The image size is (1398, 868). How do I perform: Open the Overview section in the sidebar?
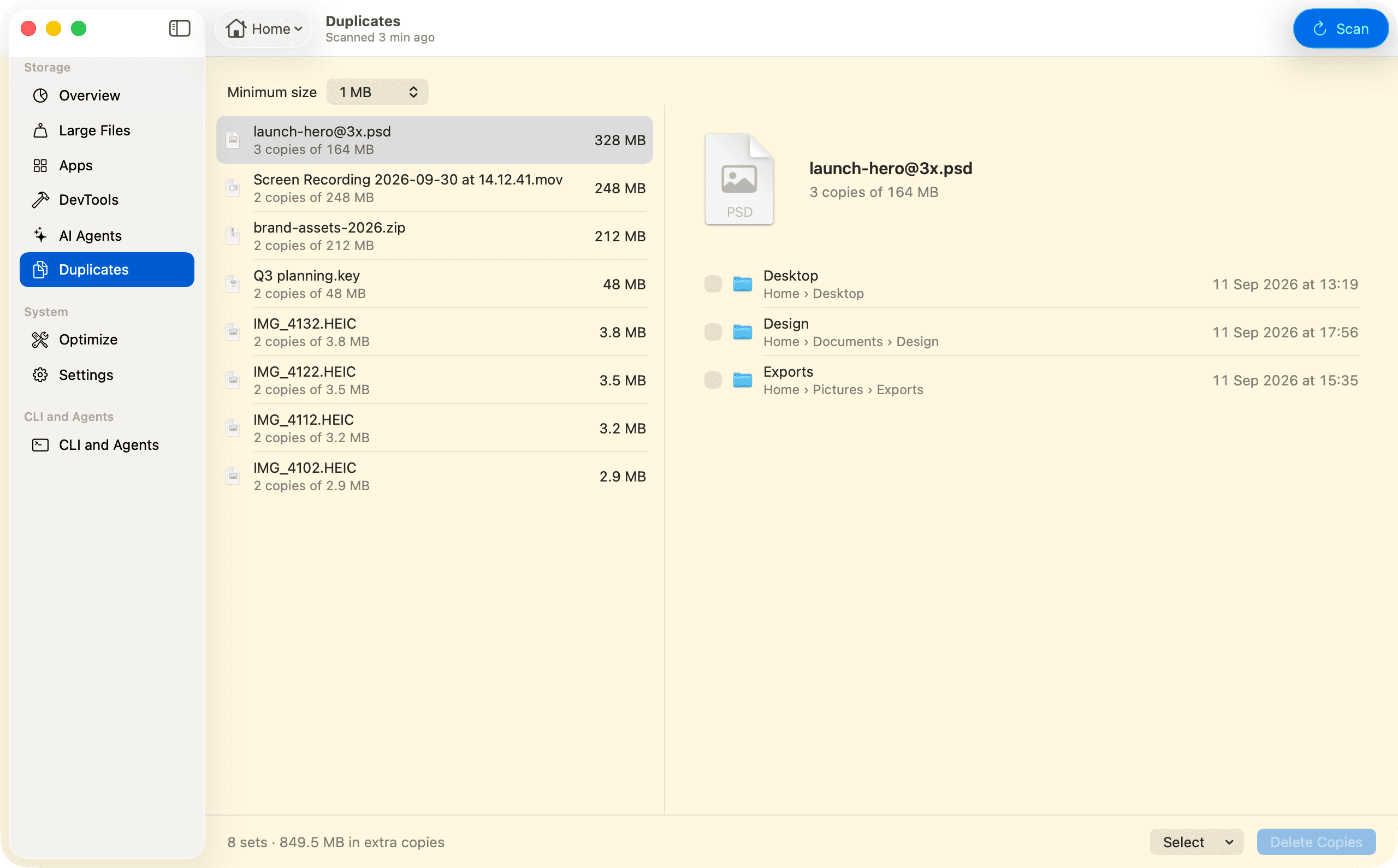click(107, 96)
